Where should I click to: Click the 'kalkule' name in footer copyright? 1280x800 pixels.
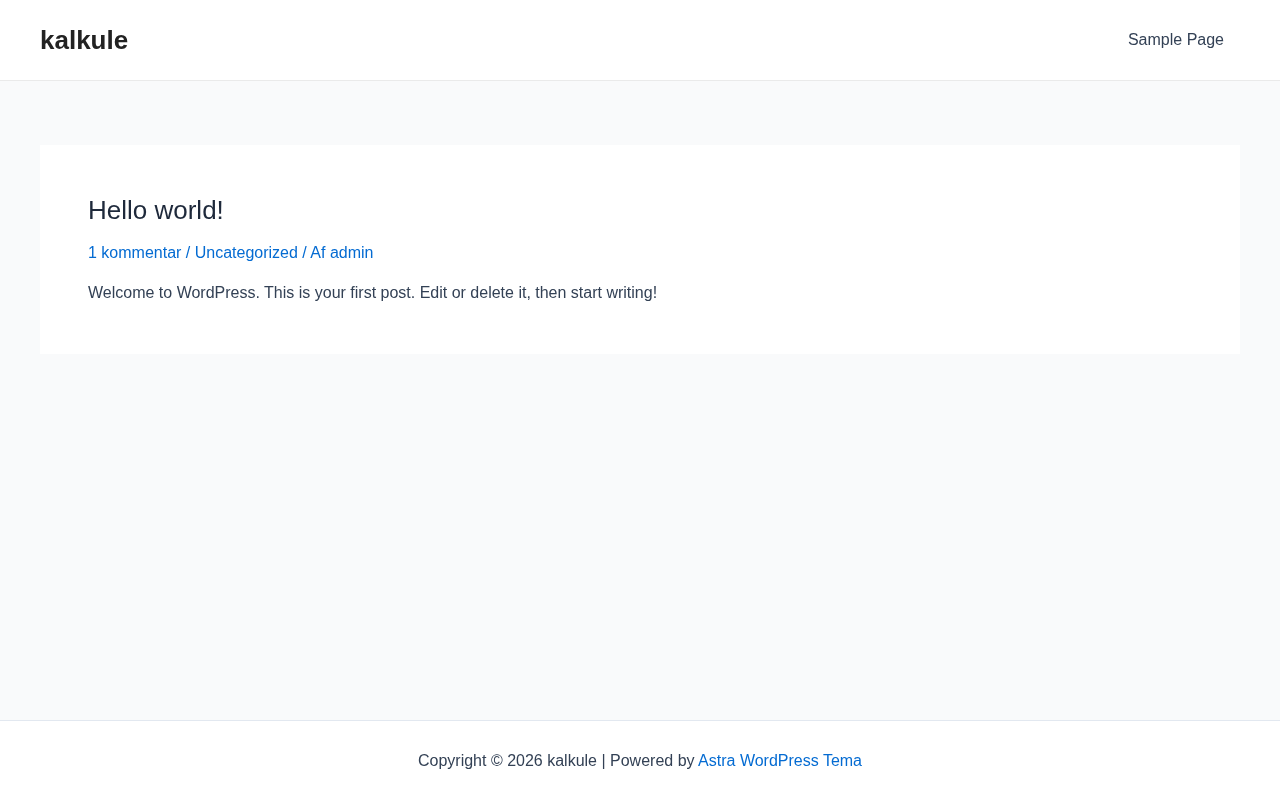coord(571,761)
